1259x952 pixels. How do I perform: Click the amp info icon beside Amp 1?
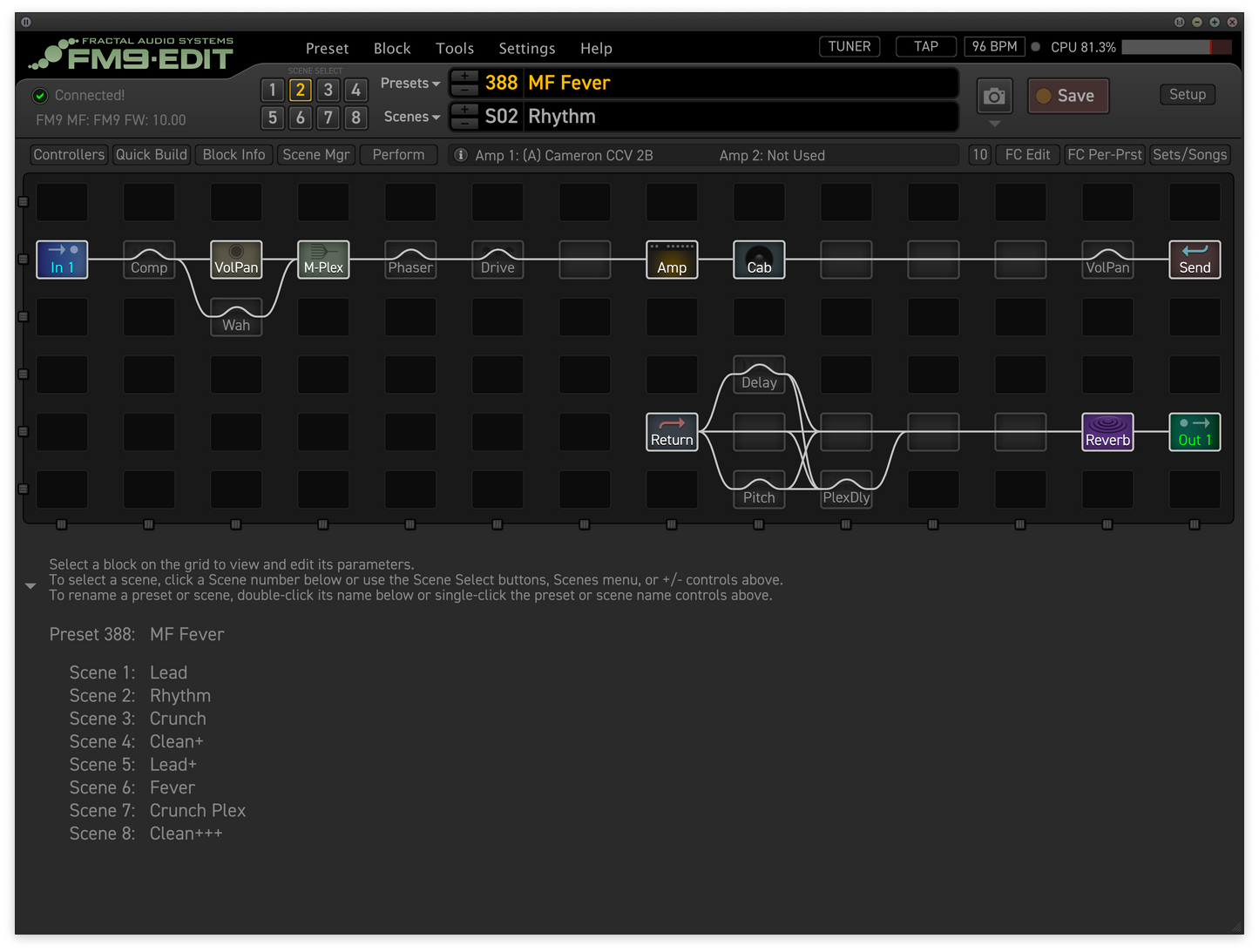coord(461,155)
